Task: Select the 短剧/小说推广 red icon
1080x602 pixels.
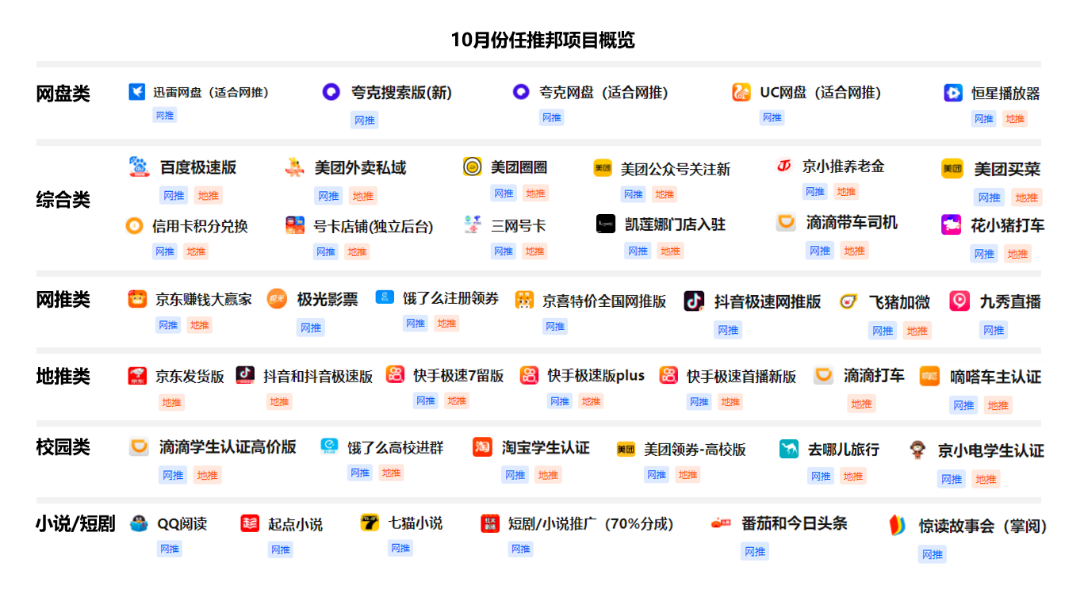Action: coord(490,523)
